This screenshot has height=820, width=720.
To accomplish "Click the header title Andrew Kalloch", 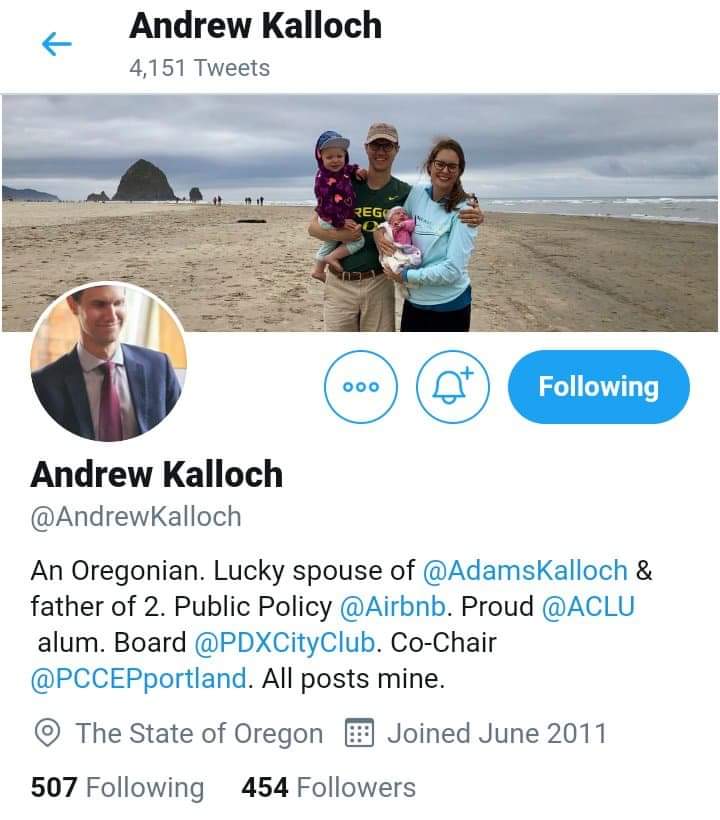I will (x=255, y=25).
